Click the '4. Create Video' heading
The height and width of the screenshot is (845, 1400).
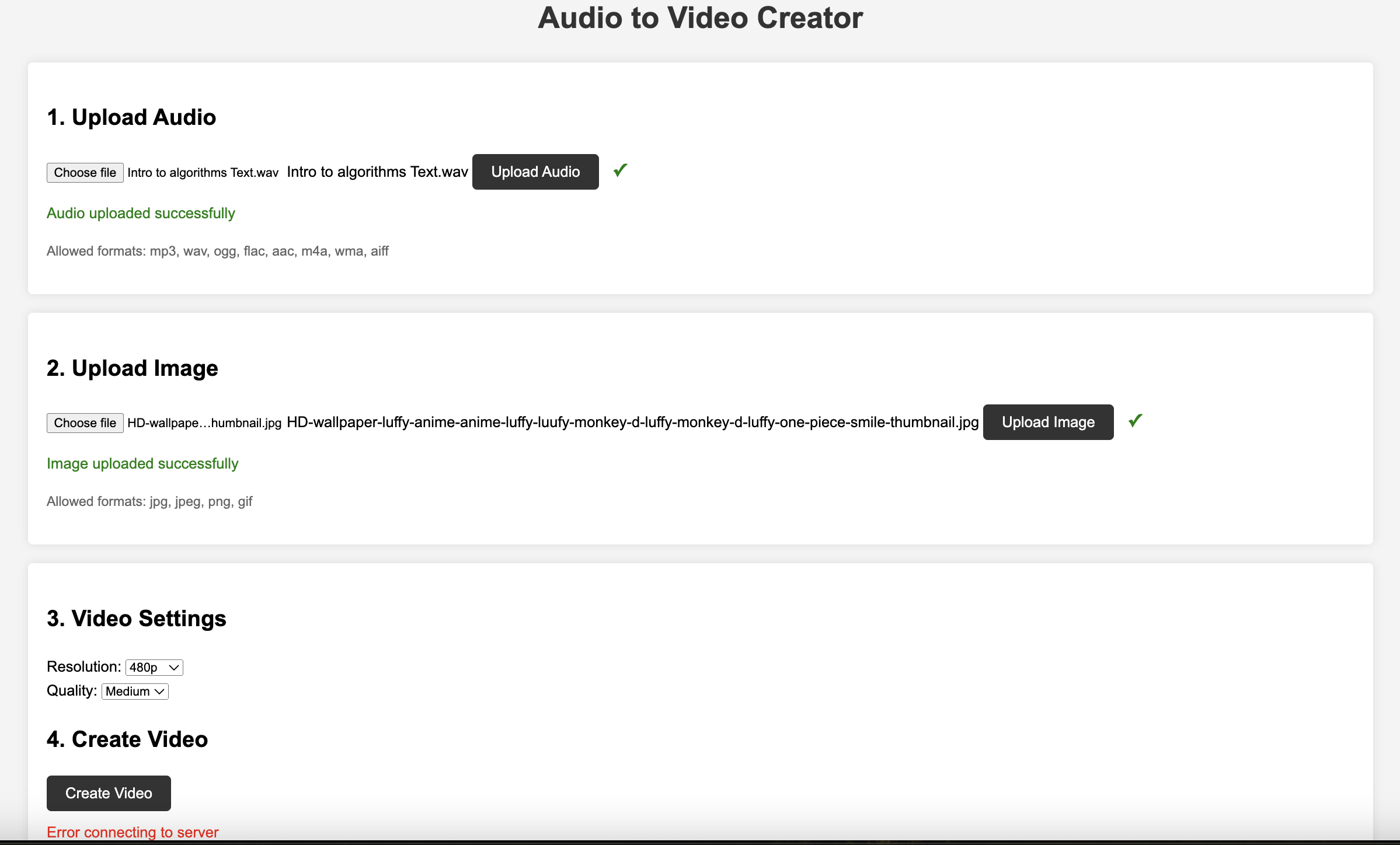(127, 739)
